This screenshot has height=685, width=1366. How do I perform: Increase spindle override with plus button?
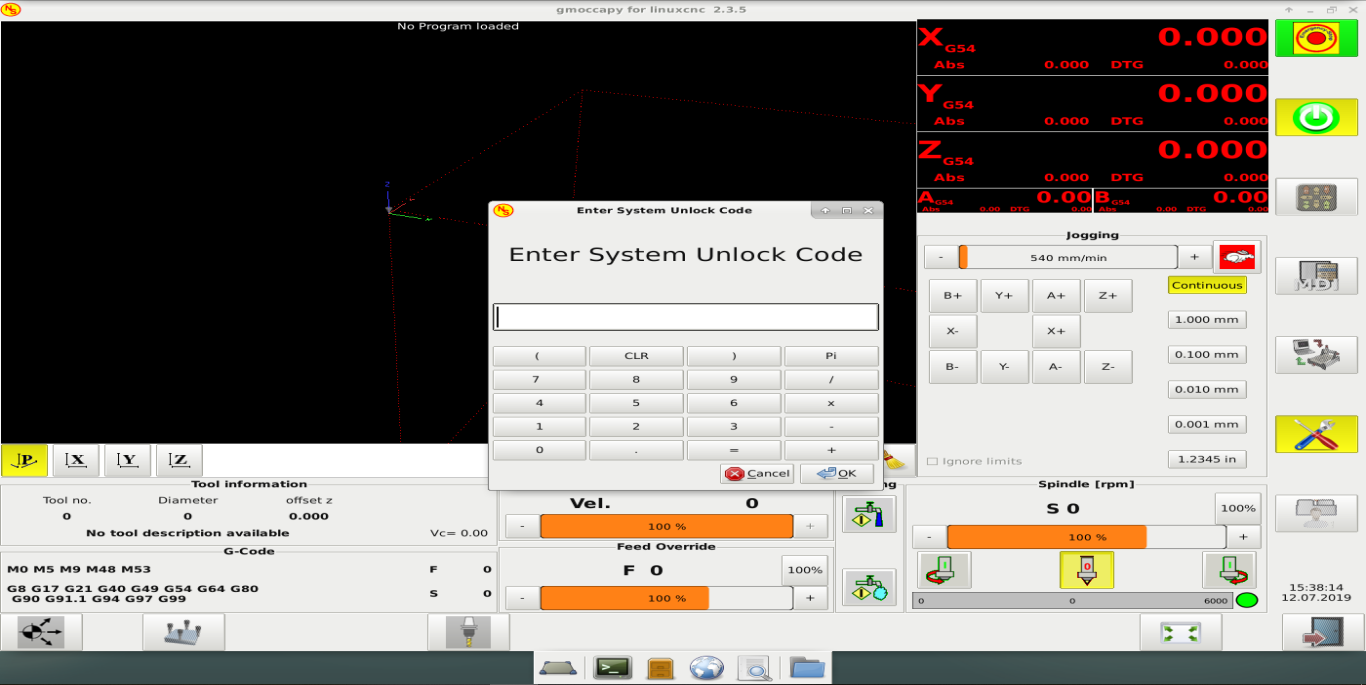click(1242, 537)
